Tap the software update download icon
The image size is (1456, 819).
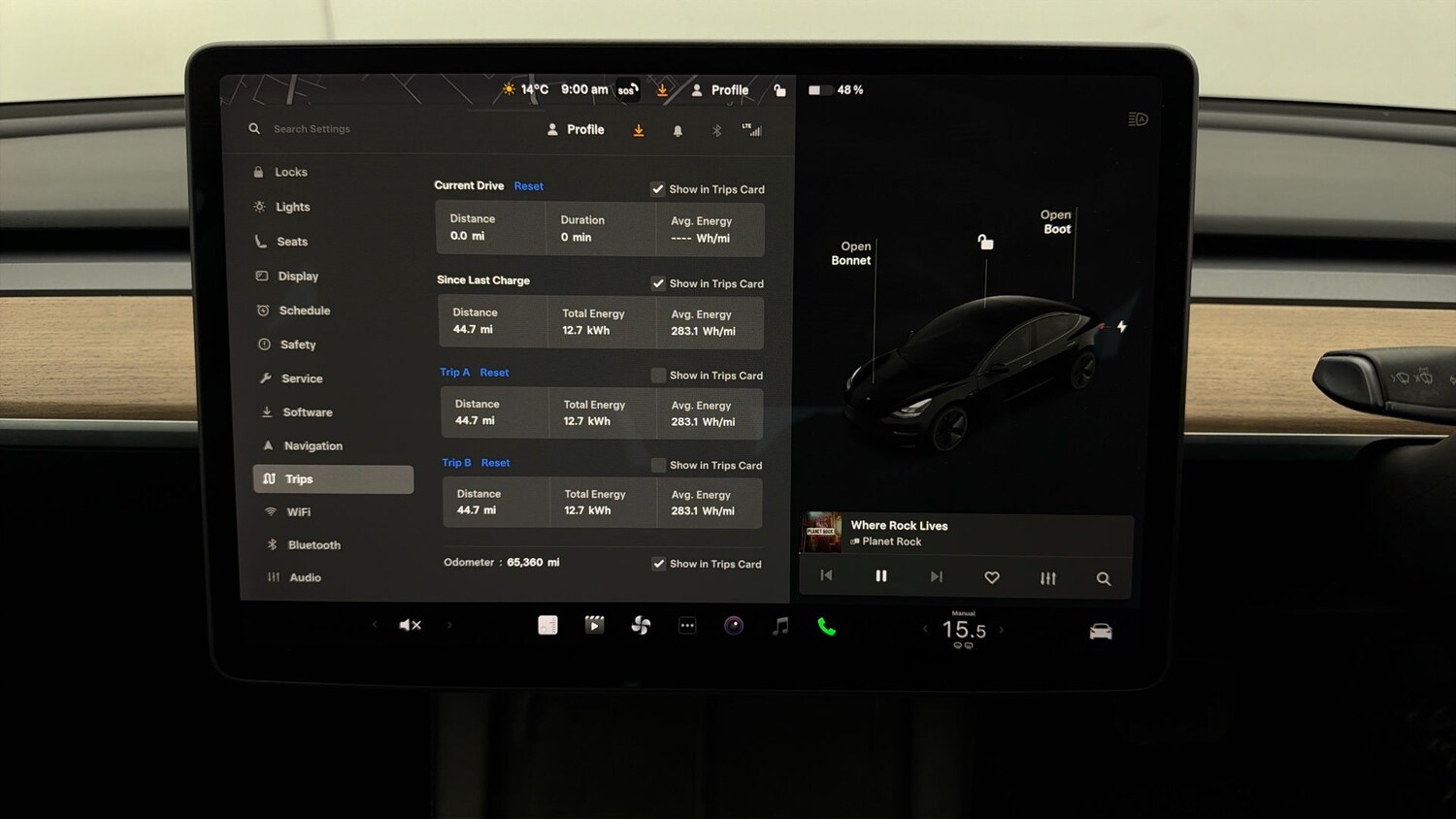[639, 129]
